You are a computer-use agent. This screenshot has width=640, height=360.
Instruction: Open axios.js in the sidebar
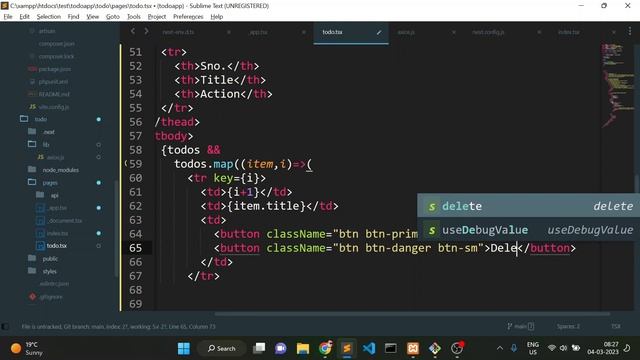[55, 157]
